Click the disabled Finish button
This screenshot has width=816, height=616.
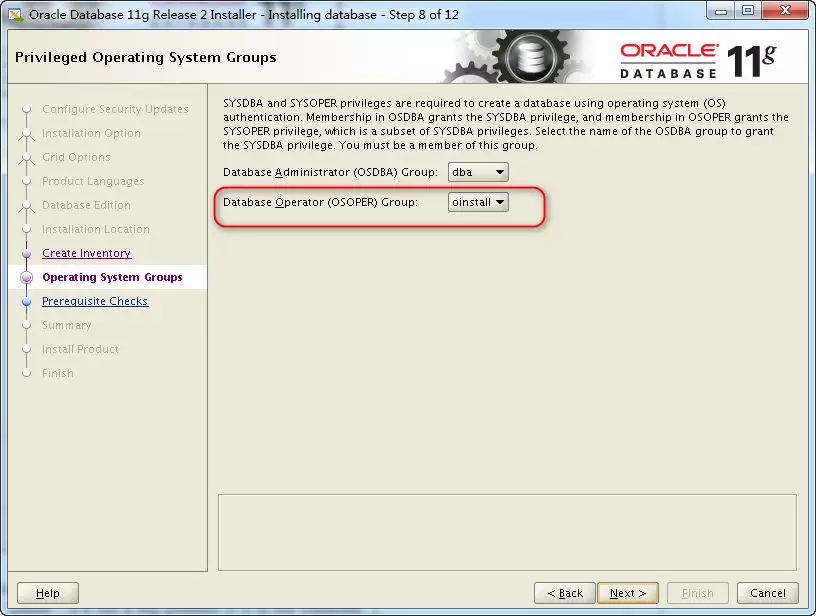coord(697,593)
